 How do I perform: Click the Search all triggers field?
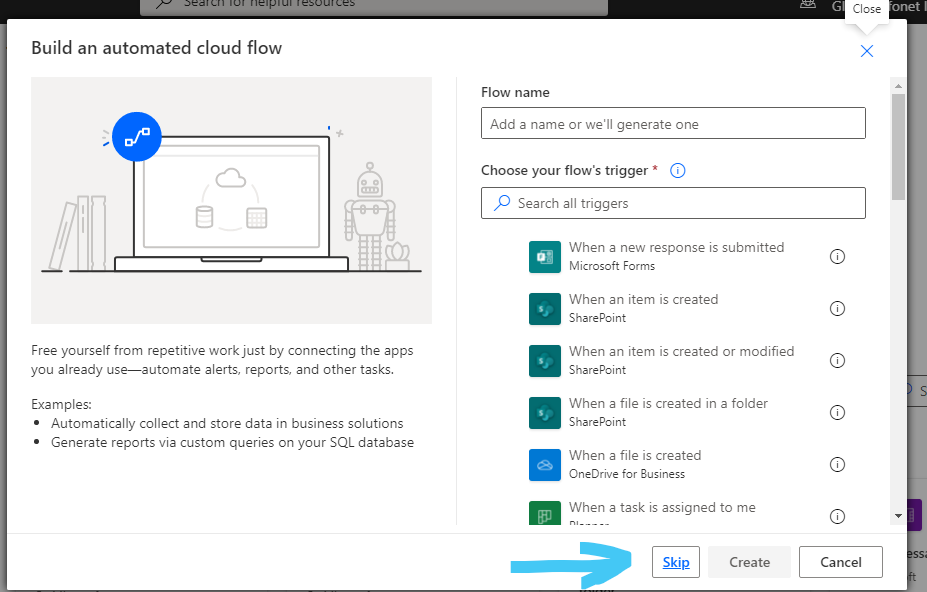click(673, 203)
